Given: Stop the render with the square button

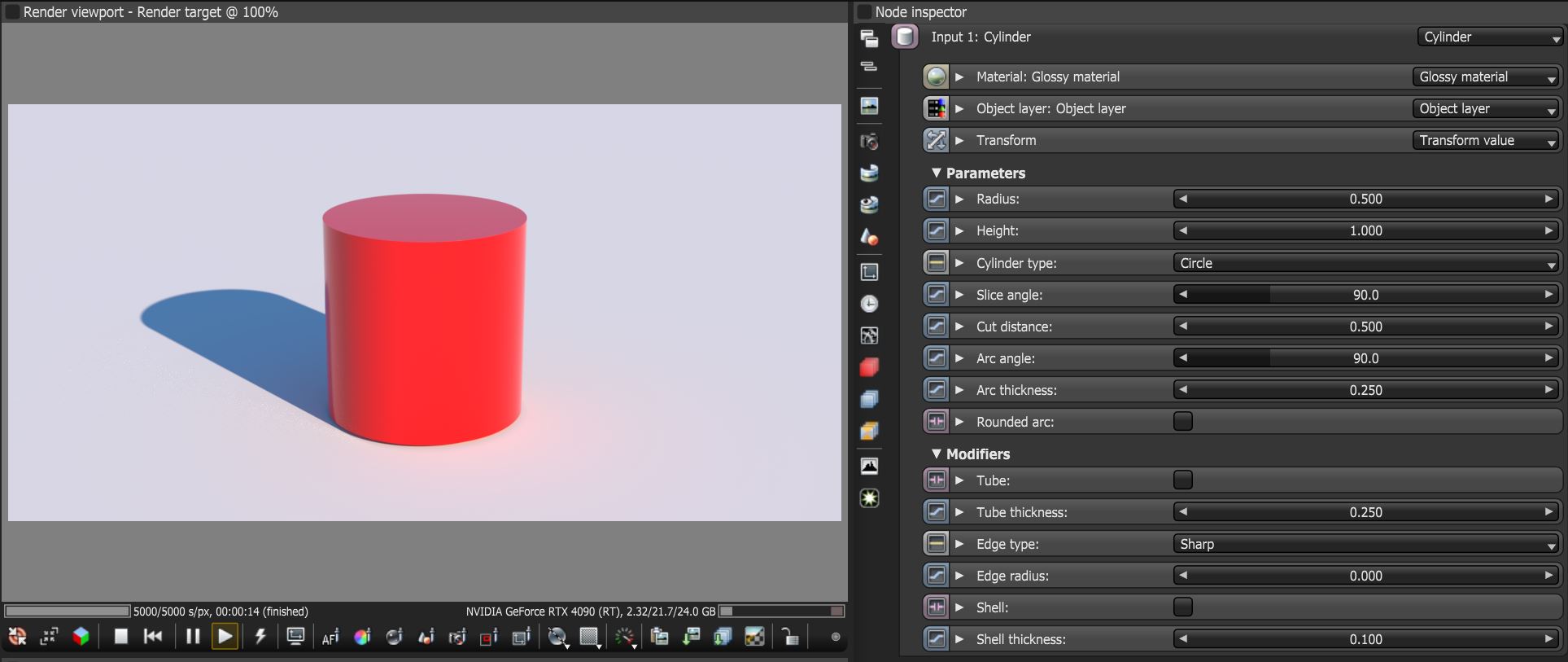Looking at the screenshot, I should pyautogui.click(x=121, y=637).
